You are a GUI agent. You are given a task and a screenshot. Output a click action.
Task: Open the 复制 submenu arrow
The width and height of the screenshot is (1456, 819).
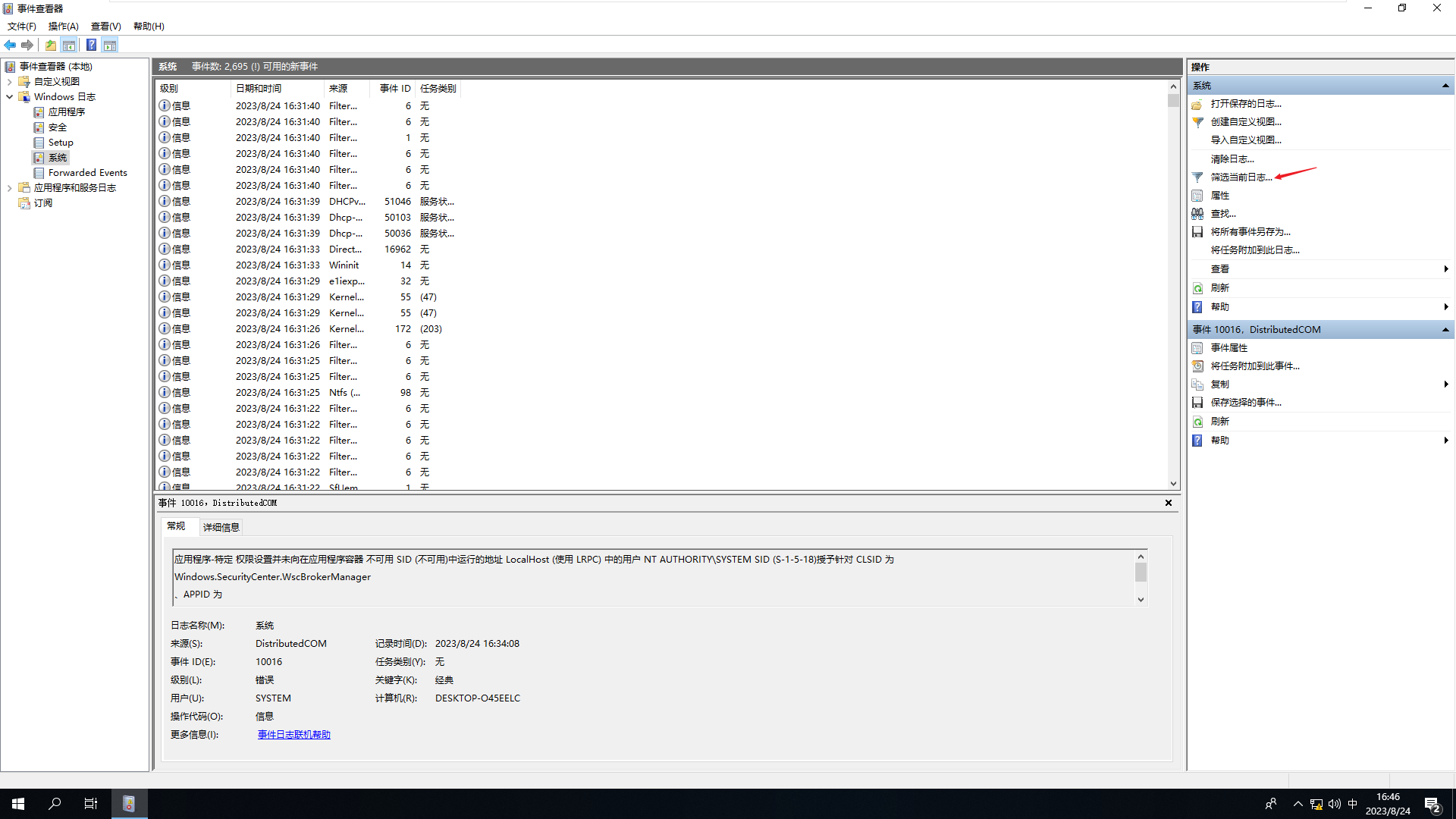(1446, 384)
